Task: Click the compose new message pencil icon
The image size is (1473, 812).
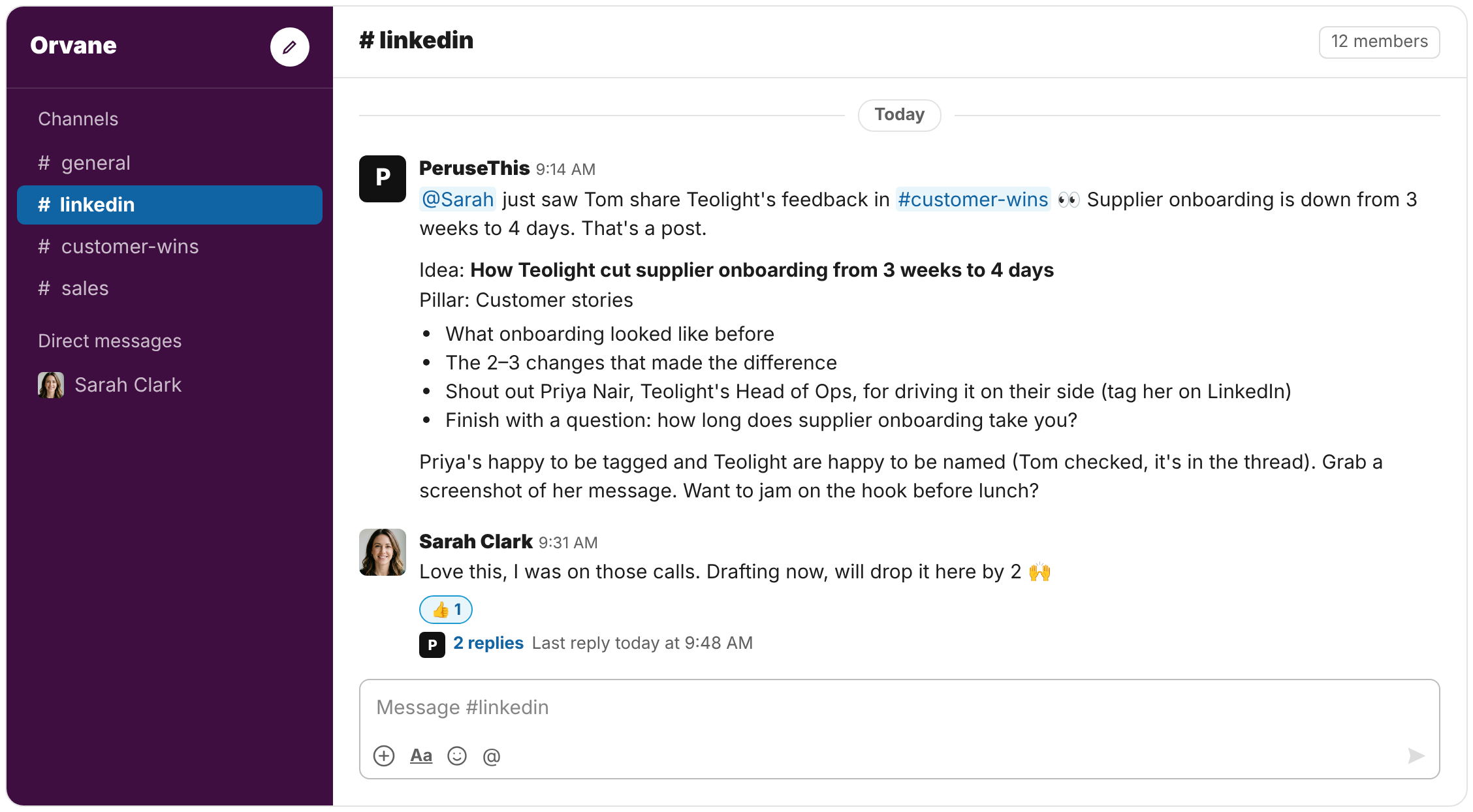Action: tap(289, 47)
